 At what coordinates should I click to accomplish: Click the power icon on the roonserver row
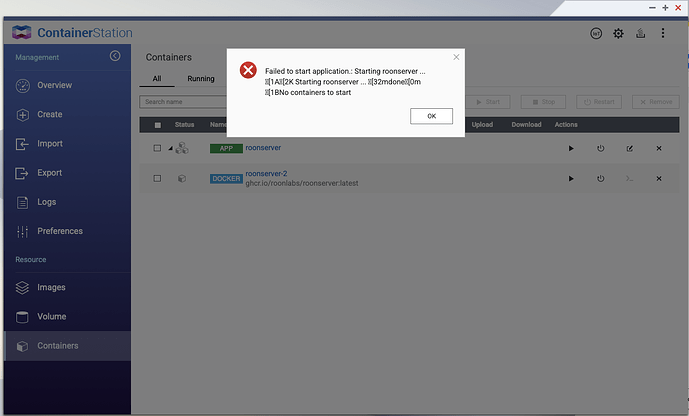pos(600,148)
